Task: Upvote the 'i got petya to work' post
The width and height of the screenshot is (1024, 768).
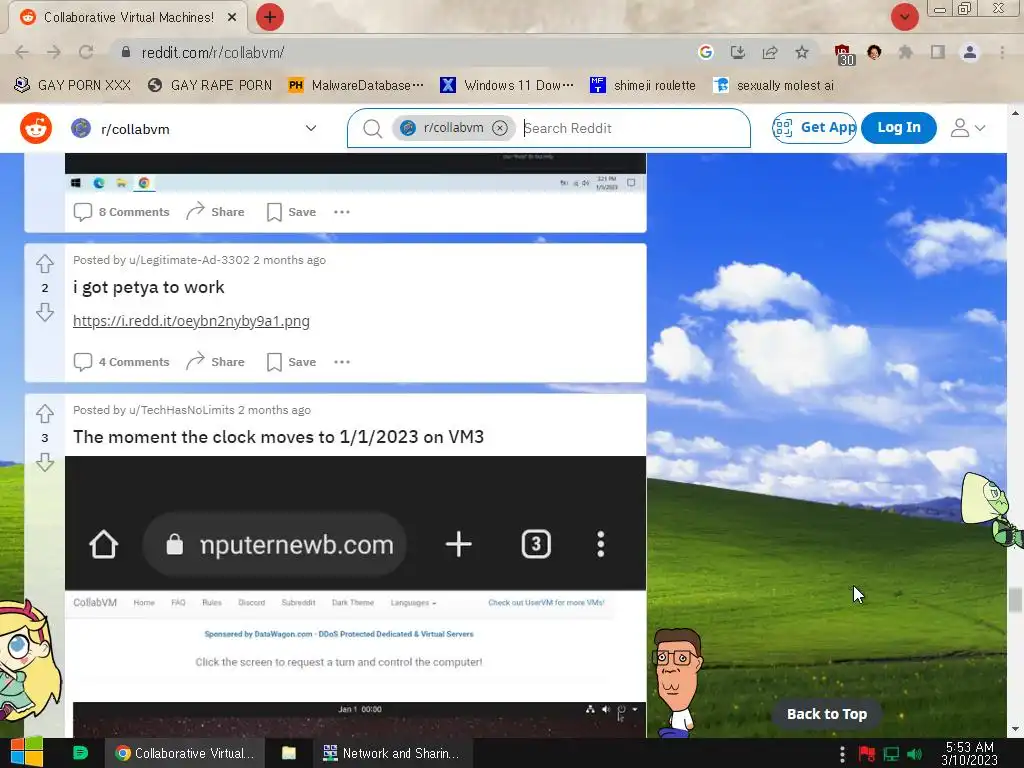Action: [x=44, y=264]
